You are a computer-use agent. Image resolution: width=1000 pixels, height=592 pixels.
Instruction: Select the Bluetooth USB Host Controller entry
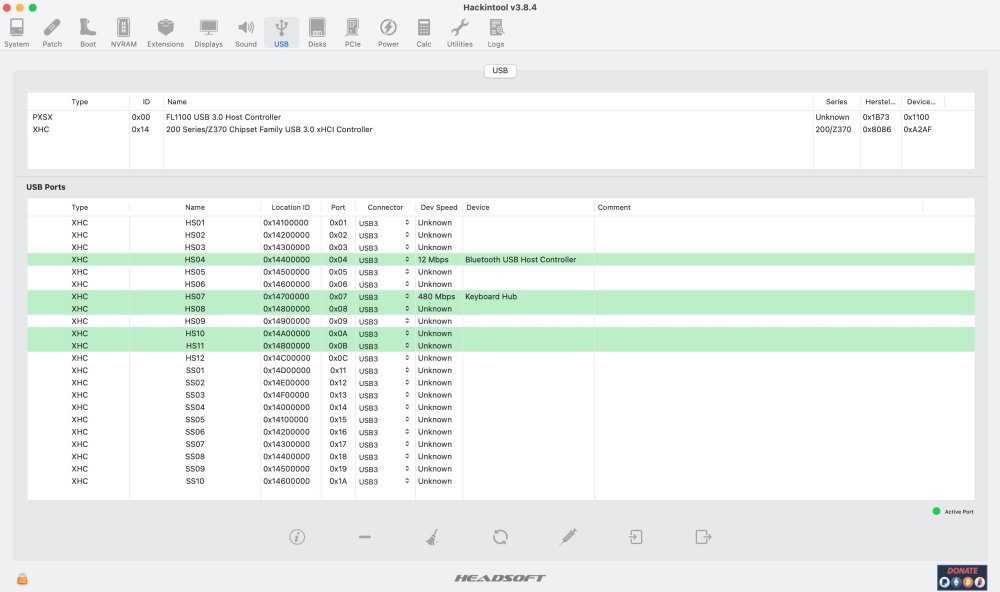tap(520, 260)
